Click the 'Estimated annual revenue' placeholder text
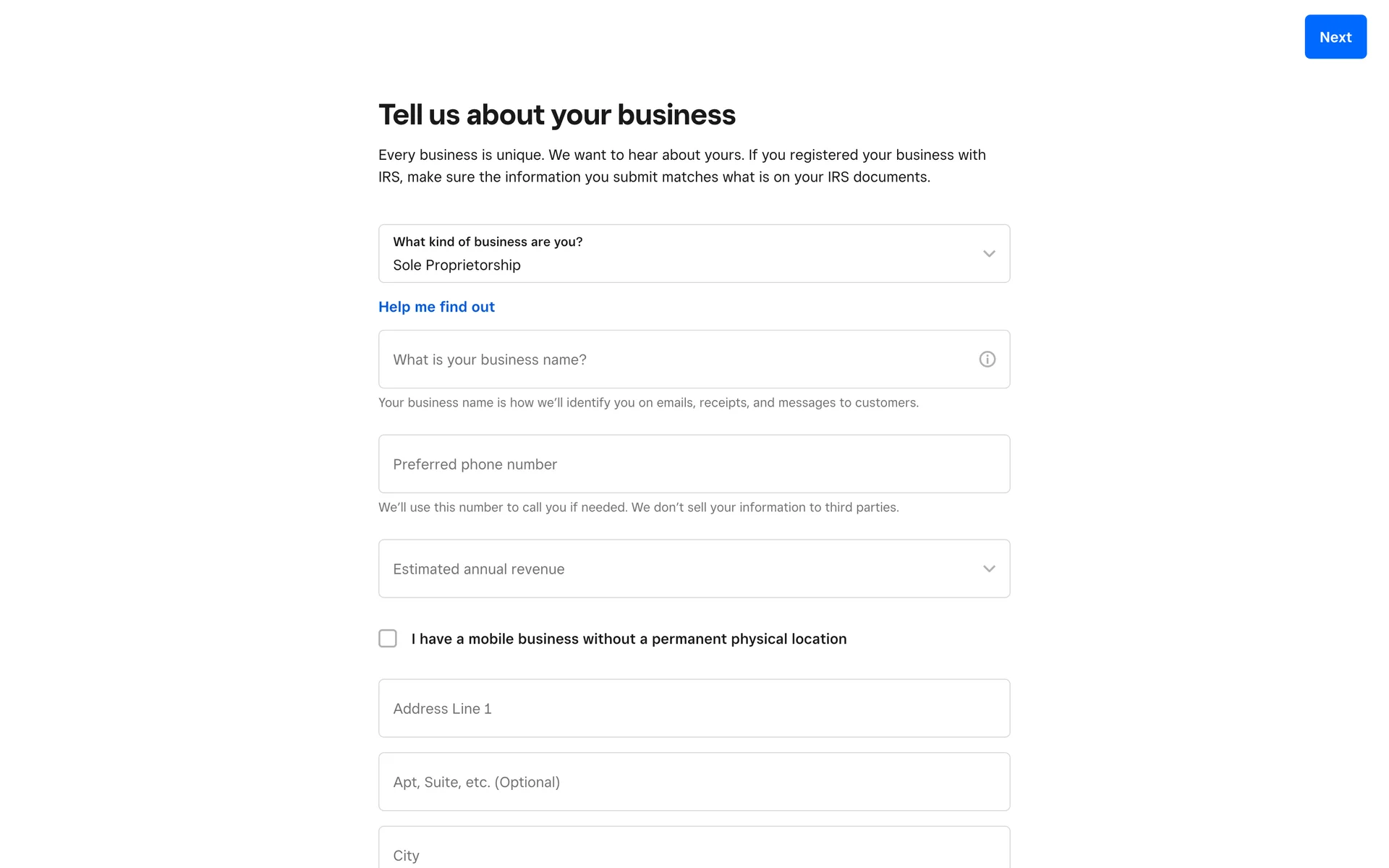Viewport: 1389px width, 868px height. click(x=478, y=569)
